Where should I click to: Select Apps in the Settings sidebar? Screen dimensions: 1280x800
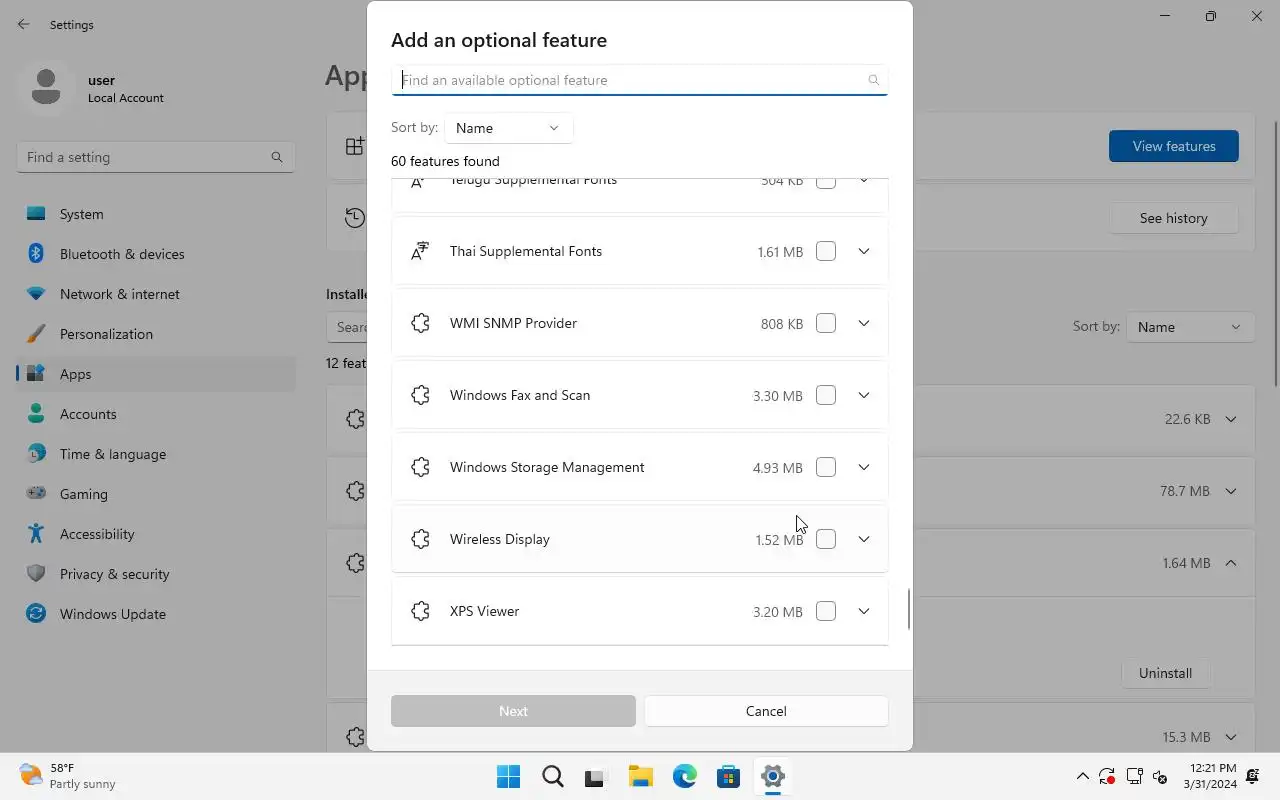(156, 374)
